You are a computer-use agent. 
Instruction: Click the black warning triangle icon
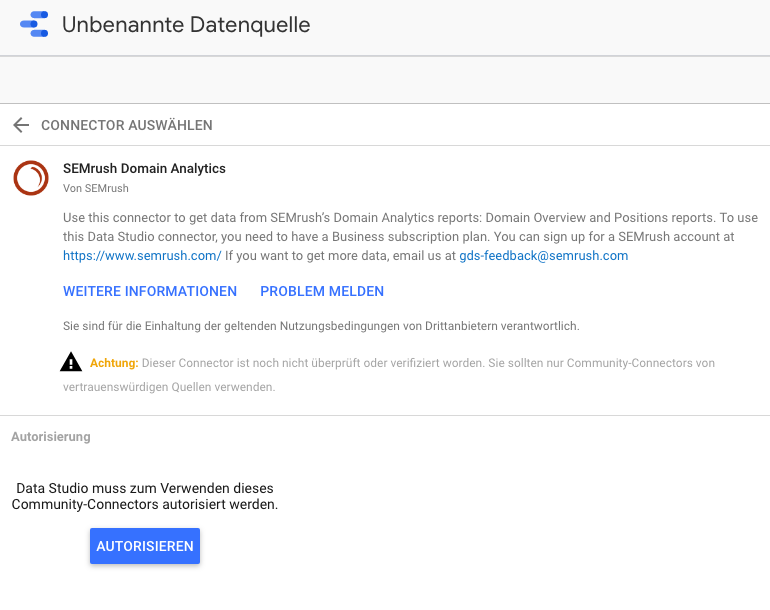(x=71, y=362)
